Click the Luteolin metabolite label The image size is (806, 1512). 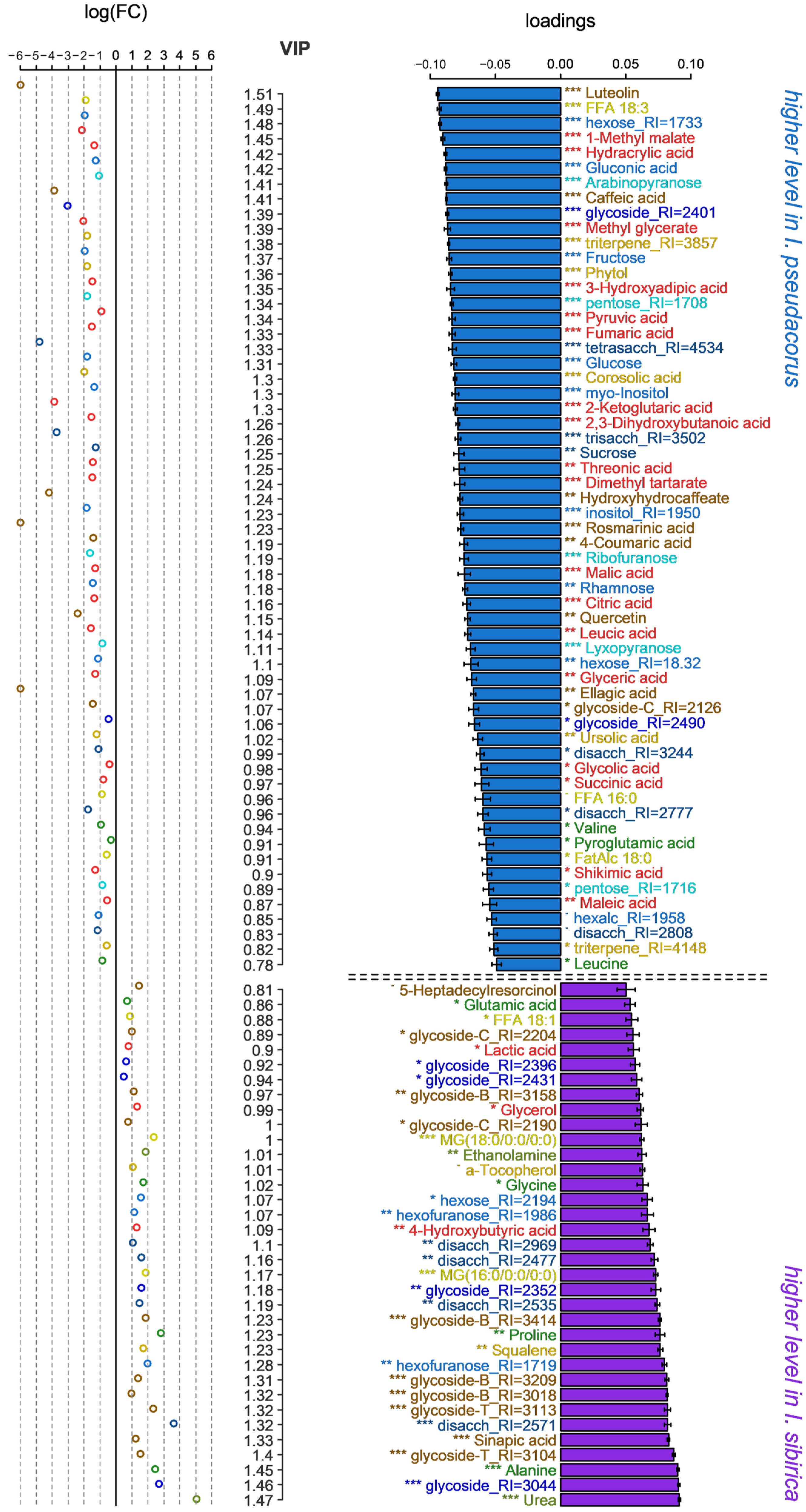[x=612, y=93]
